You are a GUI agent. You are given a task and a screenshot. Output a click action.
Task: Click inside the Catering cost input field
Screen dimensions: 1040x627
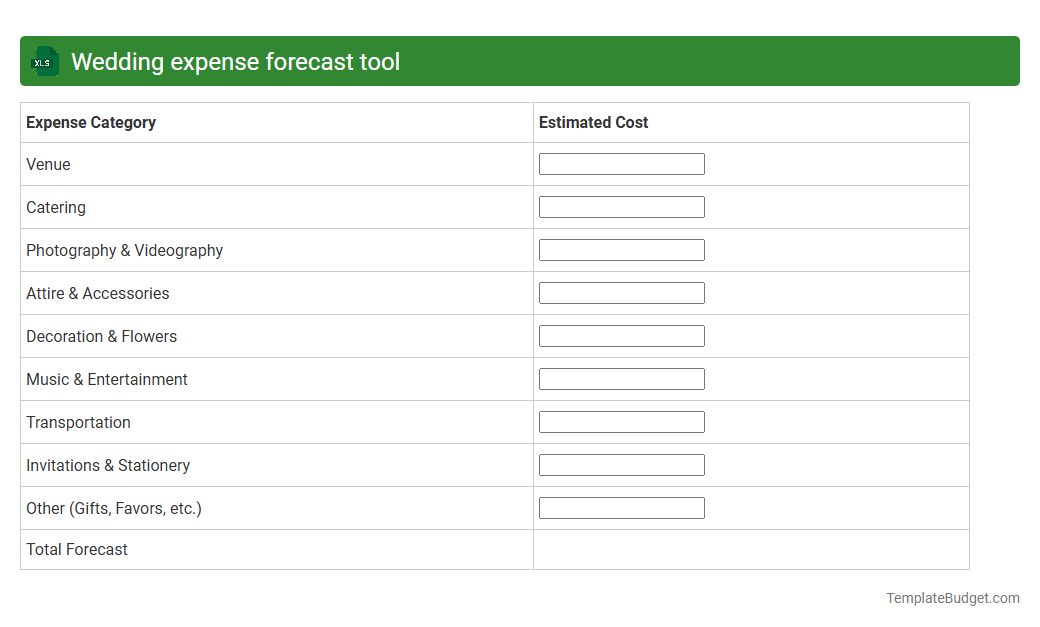click(621, 206)
